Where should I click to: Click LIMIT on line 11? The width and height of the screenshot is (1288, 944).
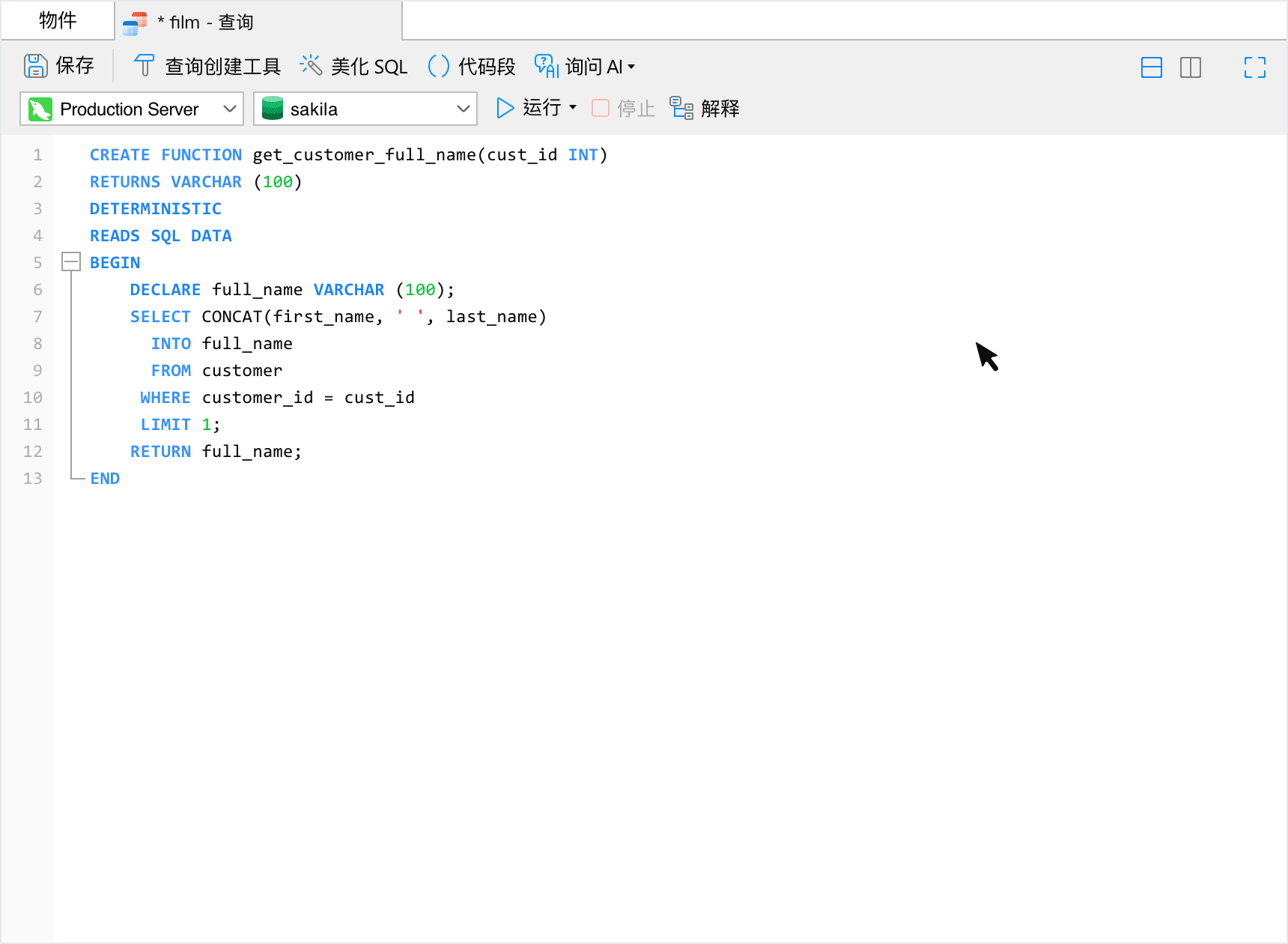coord(165,425)
